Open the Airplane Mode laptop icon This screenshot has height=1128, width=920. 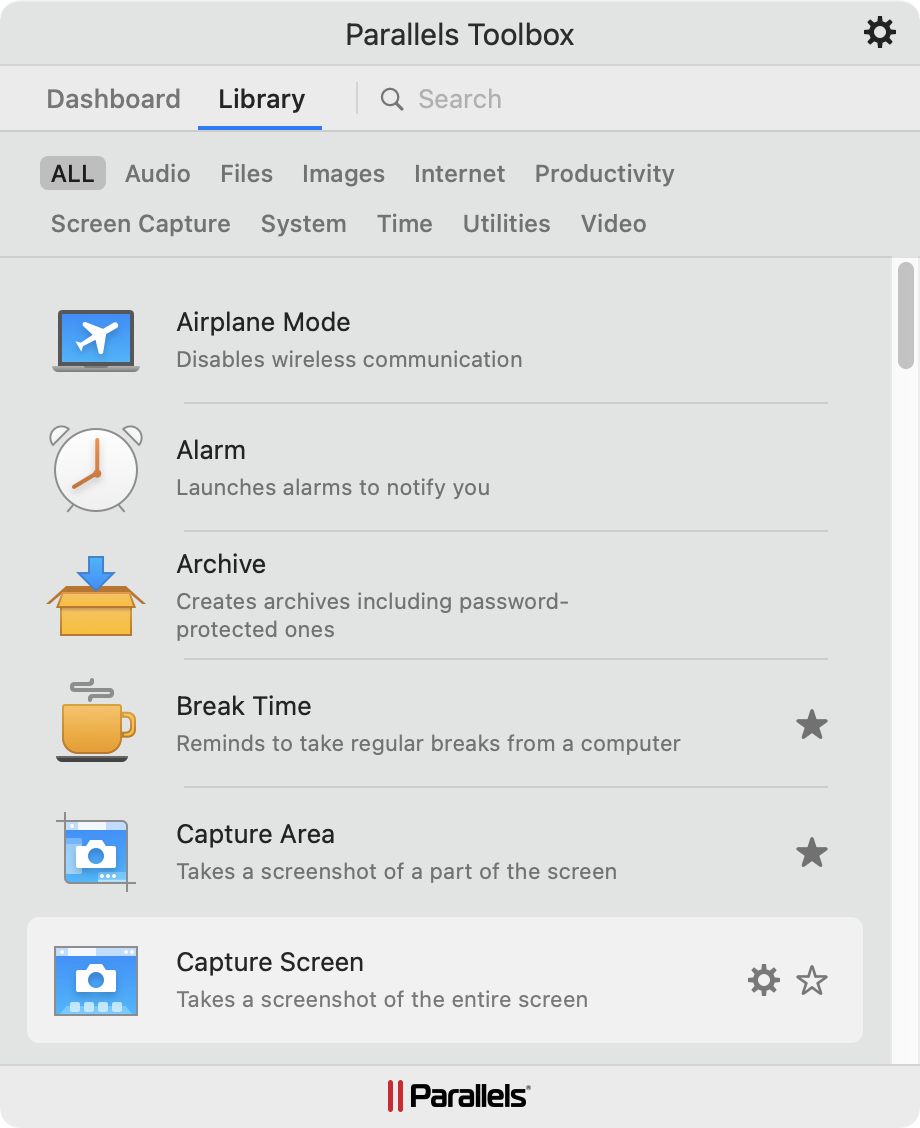click(x=96, y=340)
